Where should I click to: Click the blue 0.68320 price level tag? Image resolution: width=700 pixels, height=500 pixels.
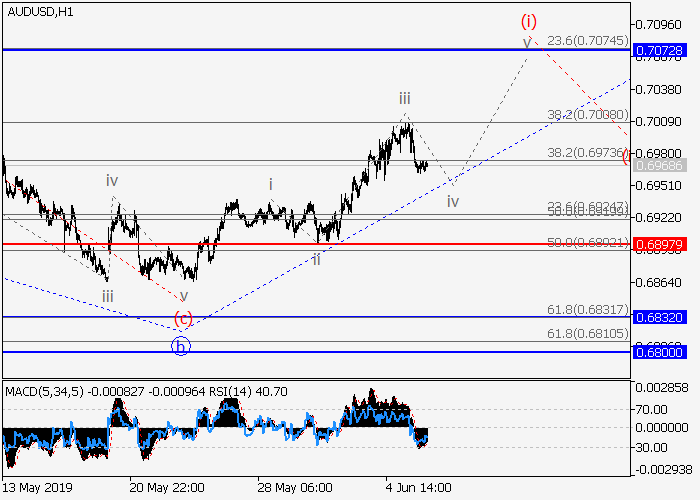660,317
